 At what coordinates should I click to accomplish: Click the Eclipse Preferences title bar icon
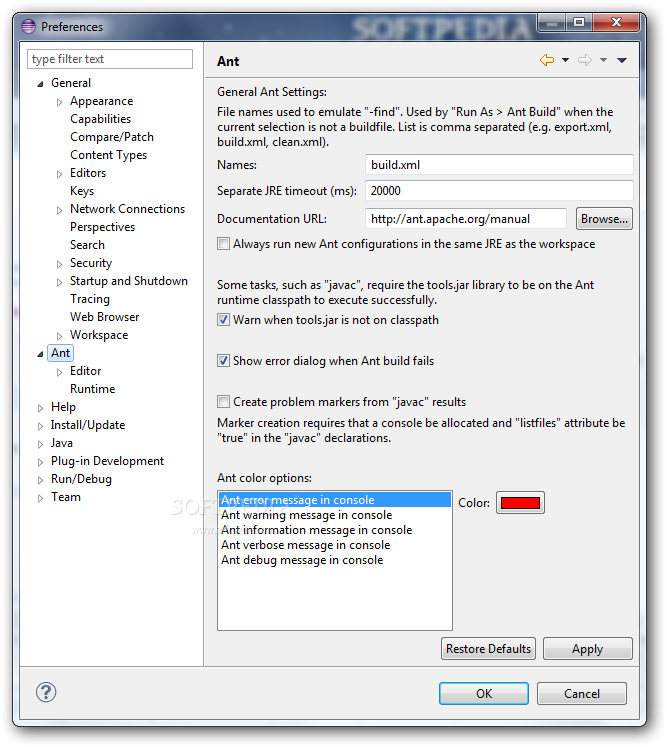[x=29, y=26]
